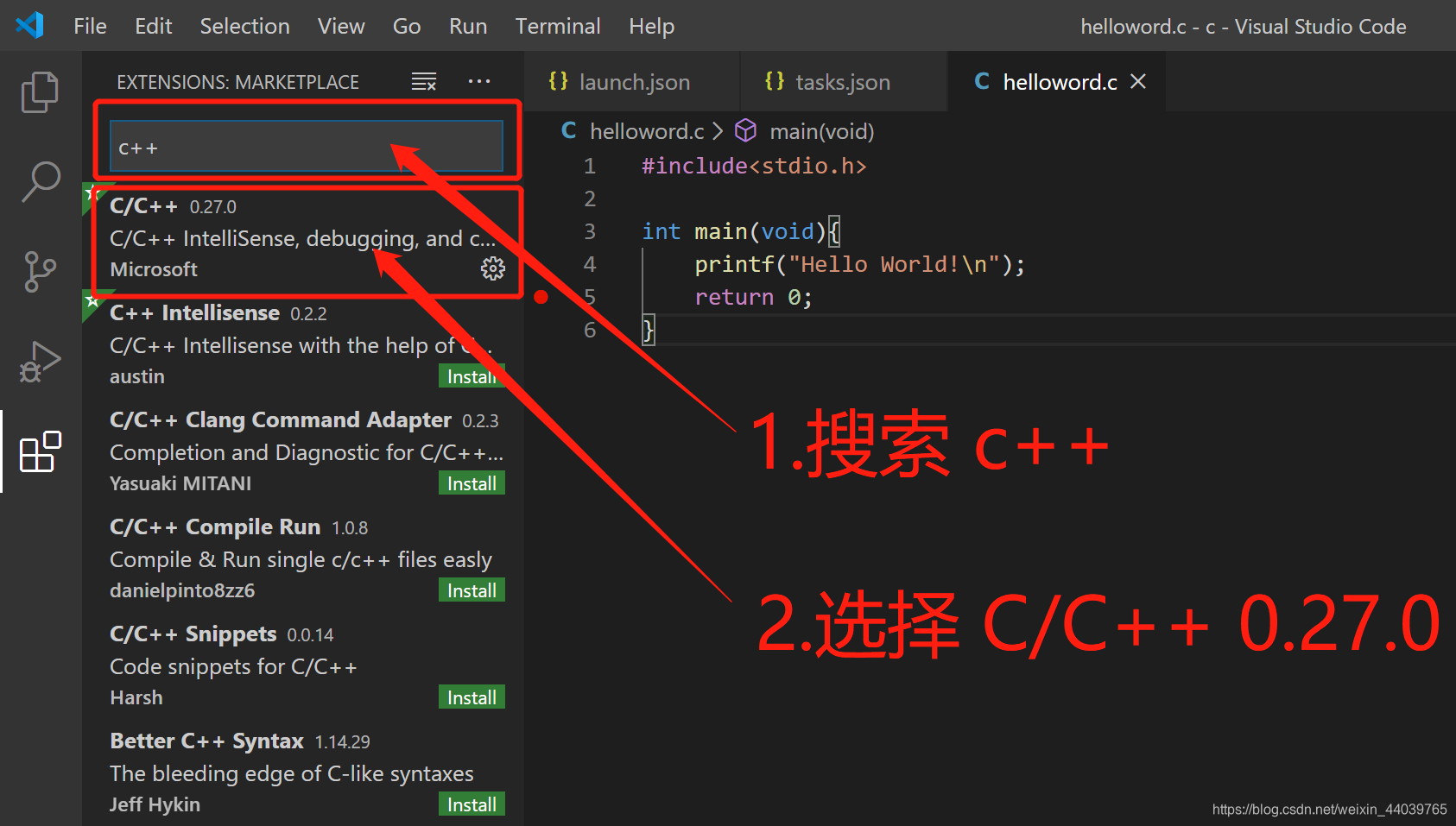This screenshot has height=826, width=1456.
Task: Click line number 1 in gutter
Action: click(590, 166)
